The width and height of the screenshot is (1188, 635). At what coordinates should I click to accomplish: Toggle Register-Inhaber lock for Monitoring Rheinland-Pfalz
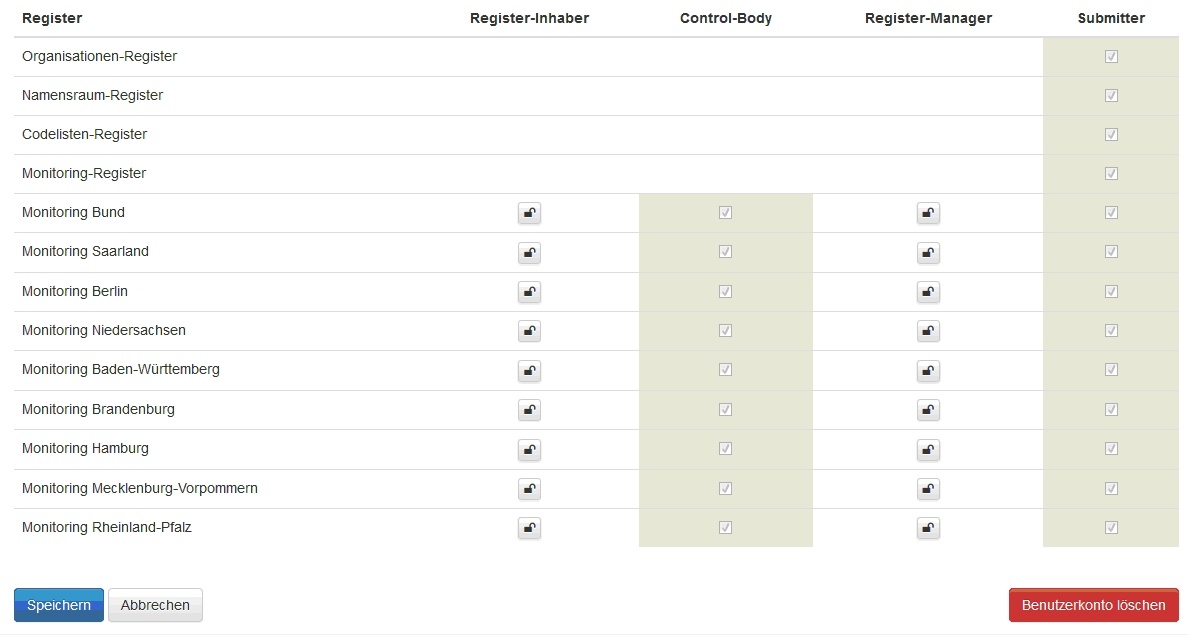click(529, 528)
